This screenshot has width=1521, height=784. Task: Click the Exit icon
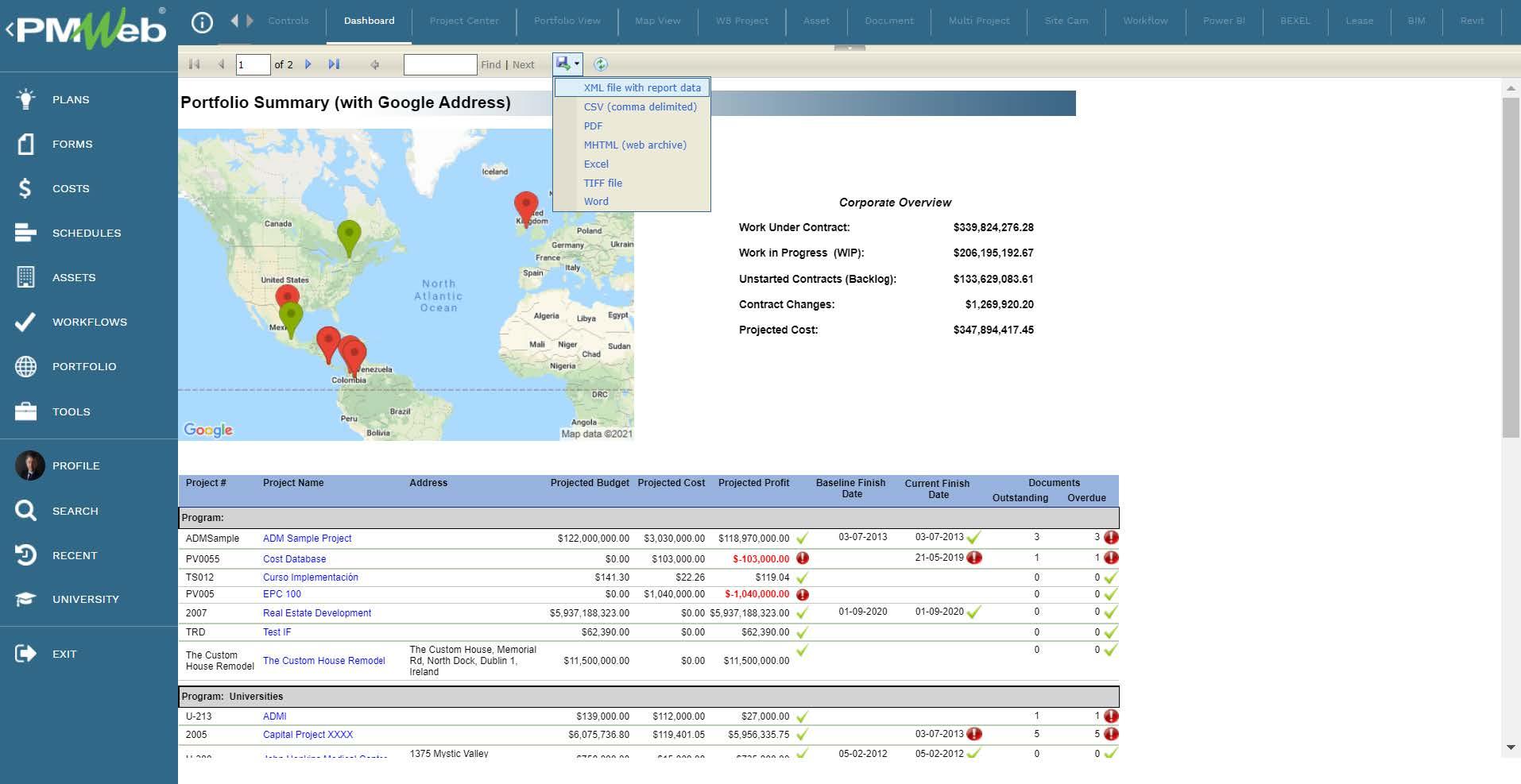[x=25, y=654]
